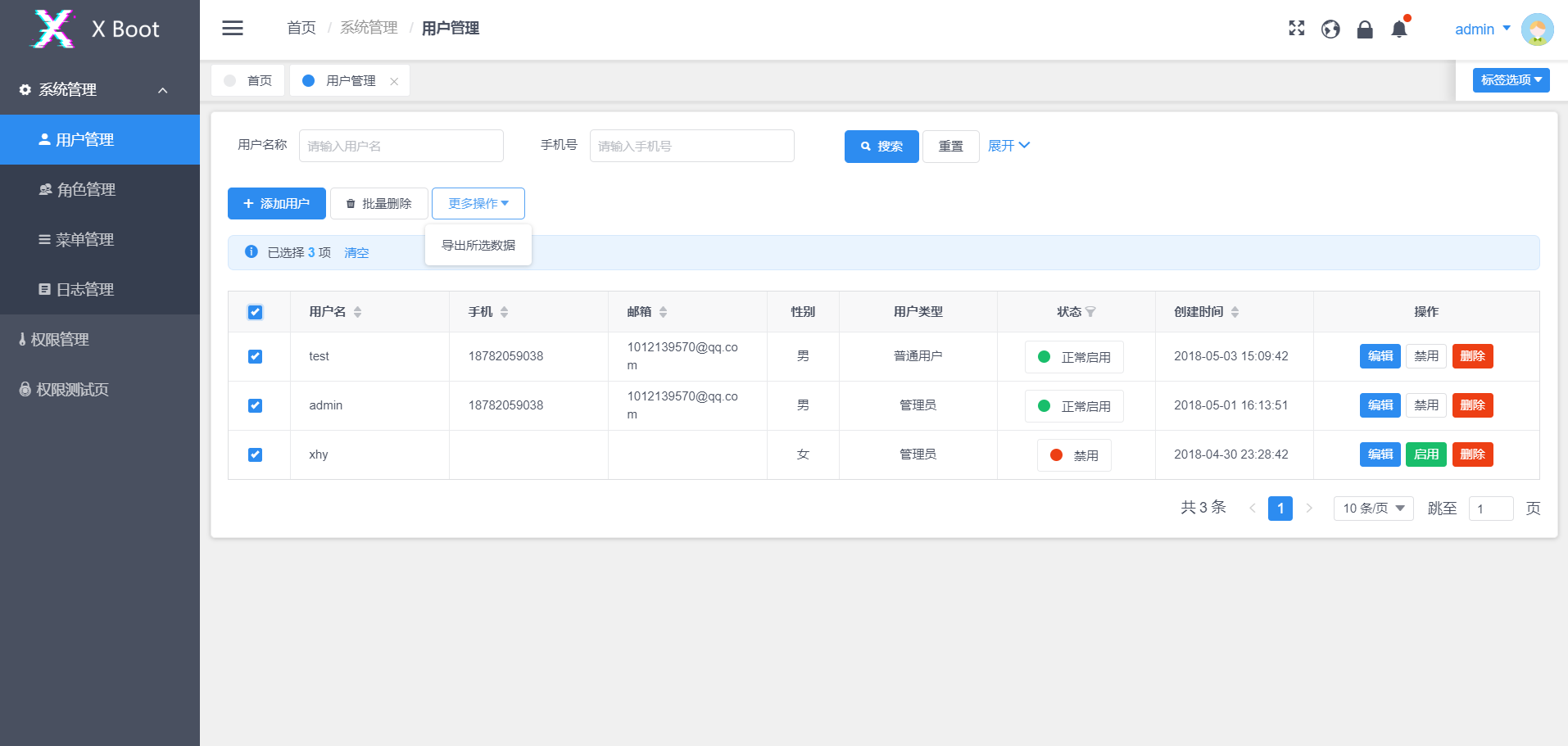Select 导出所选数据 from the dropdown menu
The width and height of the screenshot is (1568, 746).
478,246
